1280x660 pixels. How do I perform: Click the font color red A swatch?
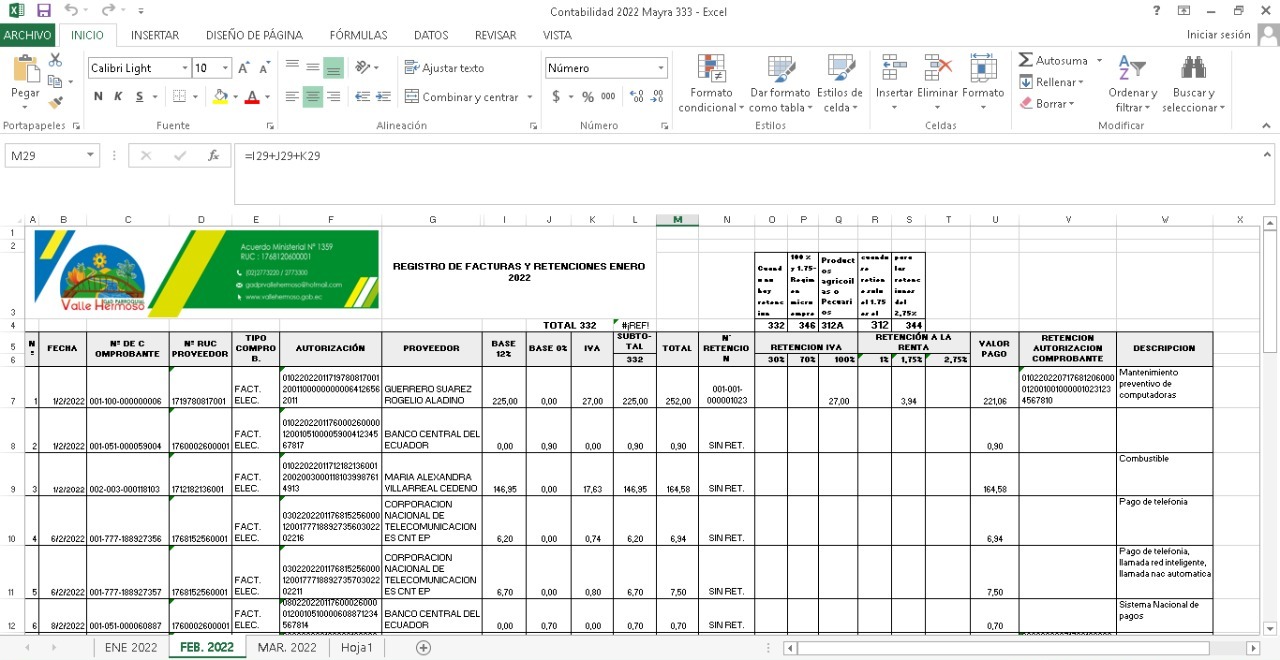(x=251, y=97)
